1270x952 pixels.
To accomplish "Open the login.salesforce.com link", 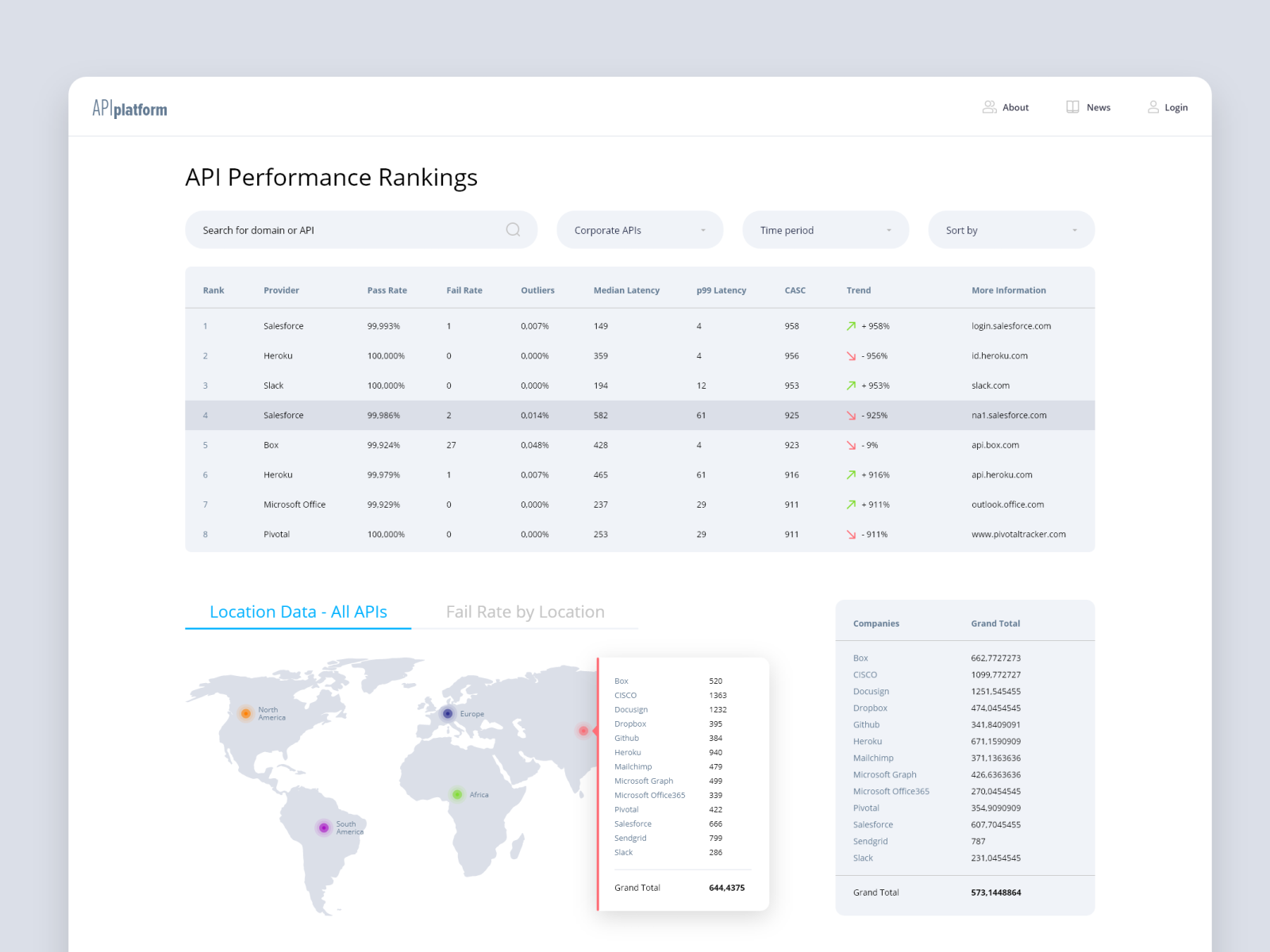I will pos(1010,326).
